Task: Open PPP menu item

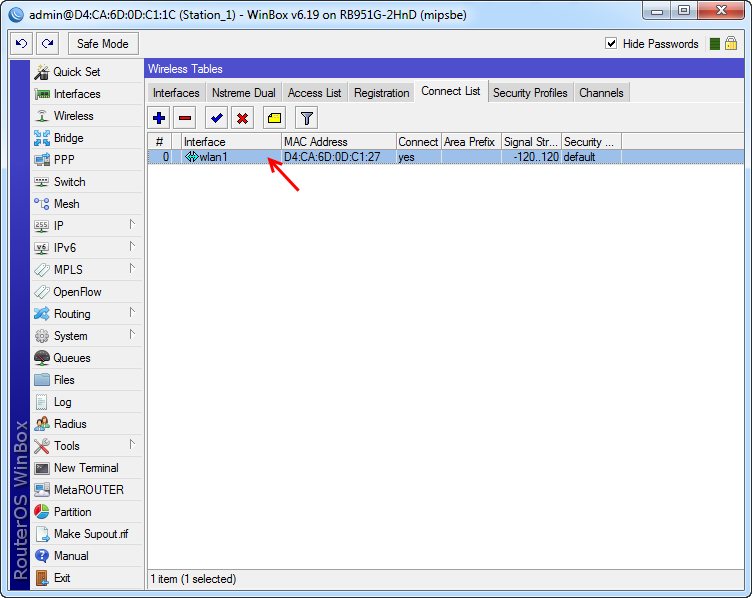Action: coord(87,160)
